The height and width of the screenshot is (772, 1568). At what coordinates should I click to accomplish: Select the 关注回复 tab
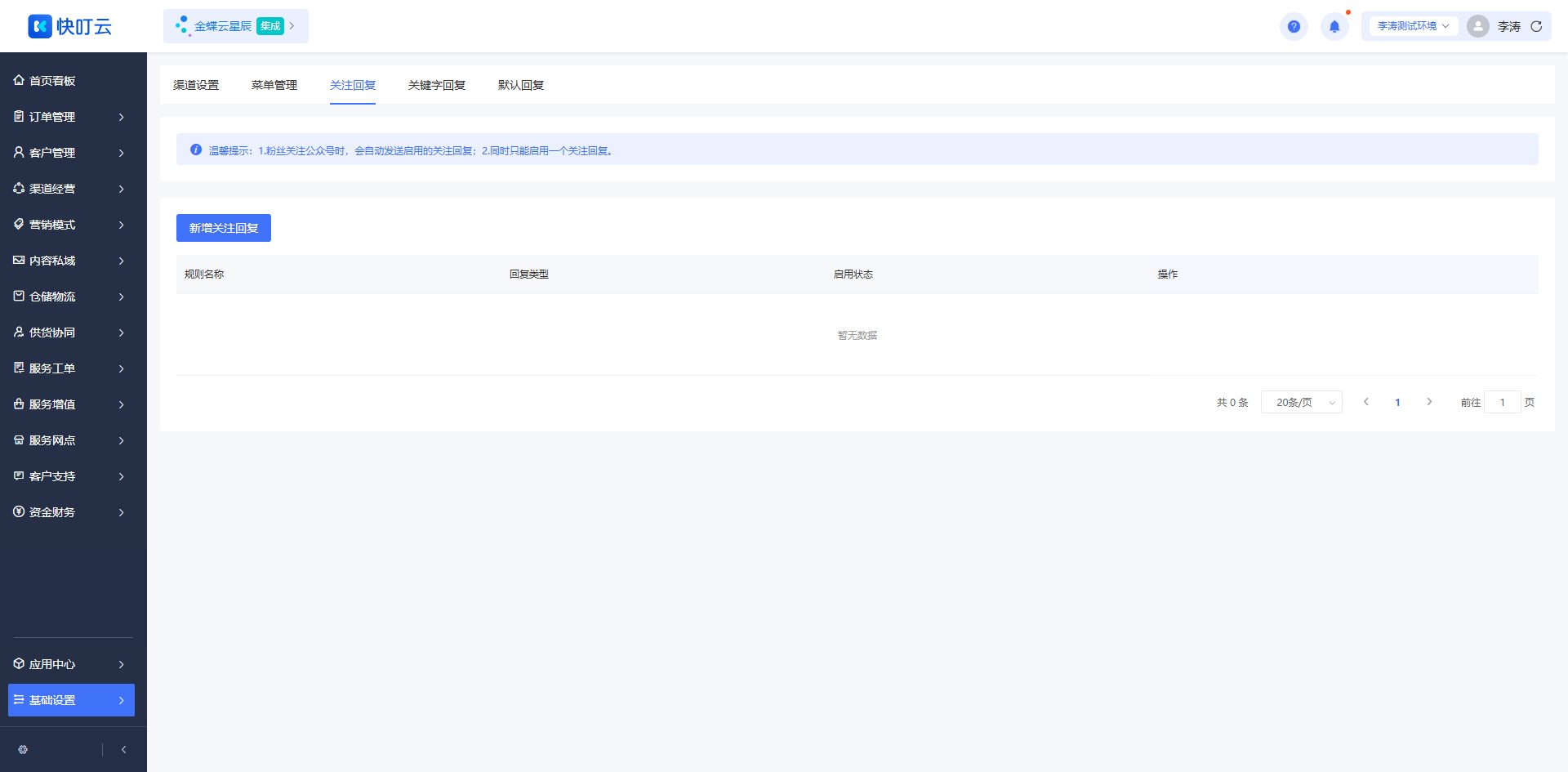(353, 85)
